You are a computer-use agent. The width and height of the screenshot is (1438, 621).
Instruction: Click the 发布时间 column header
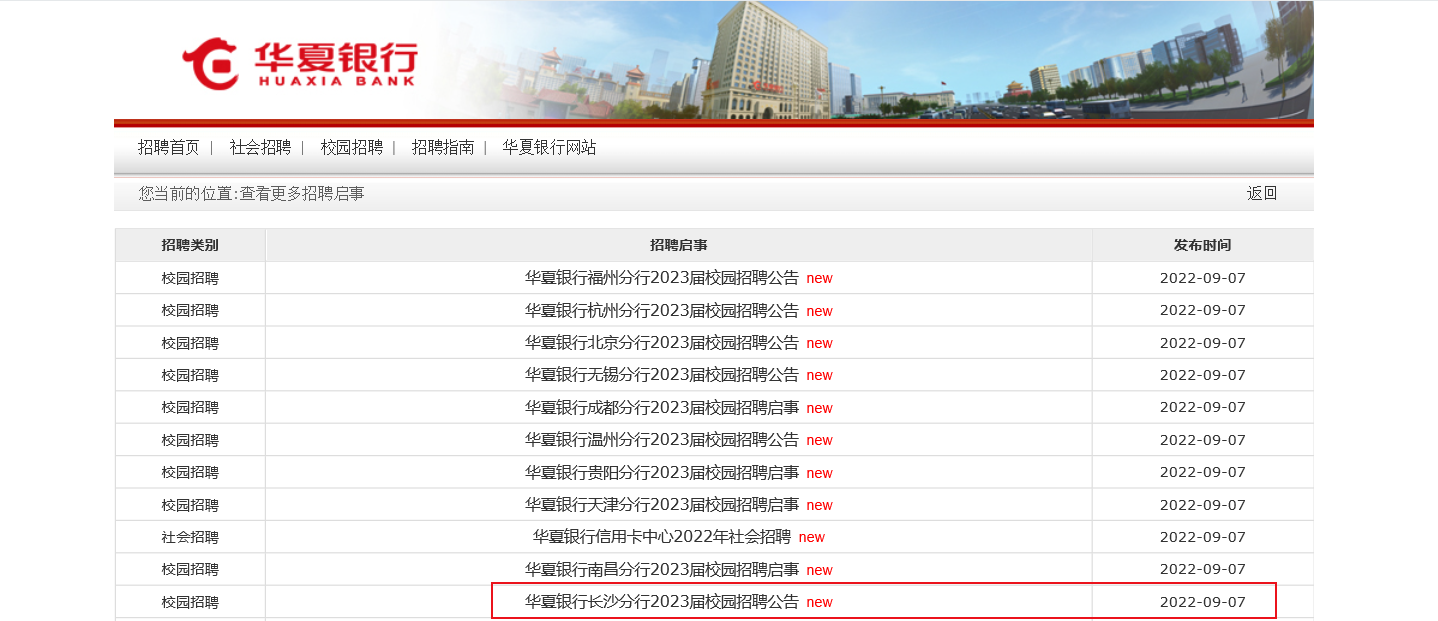pos(1203,245)
